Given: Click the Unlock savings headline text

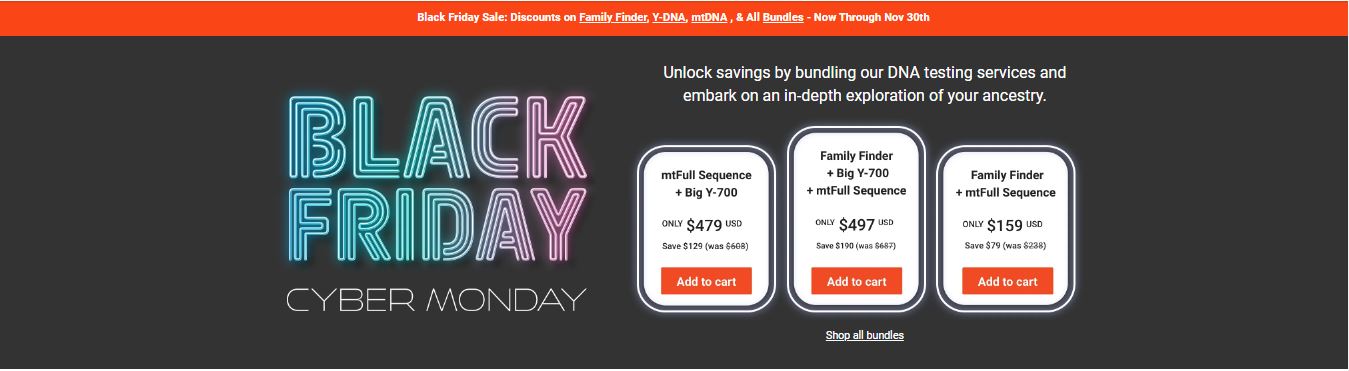Looking at the screenshot, I should pyautogui.click(x=864, y=85).
